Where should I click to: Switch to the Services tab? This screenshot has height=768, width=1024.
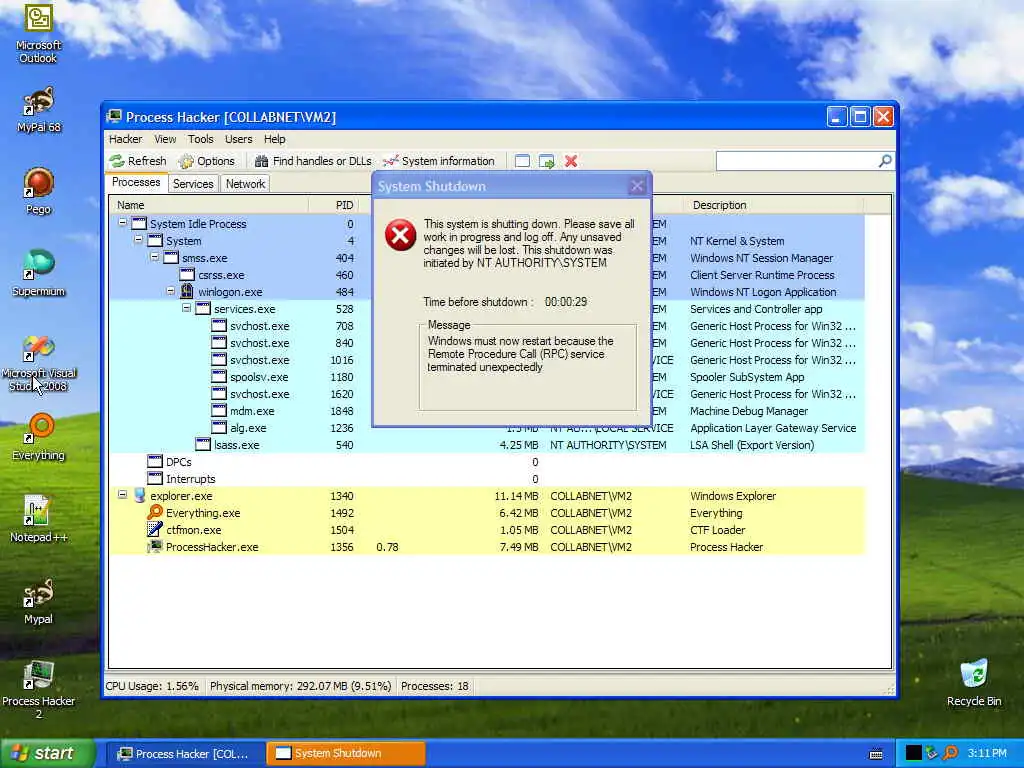pyautogui.click(x=193, y=184)
